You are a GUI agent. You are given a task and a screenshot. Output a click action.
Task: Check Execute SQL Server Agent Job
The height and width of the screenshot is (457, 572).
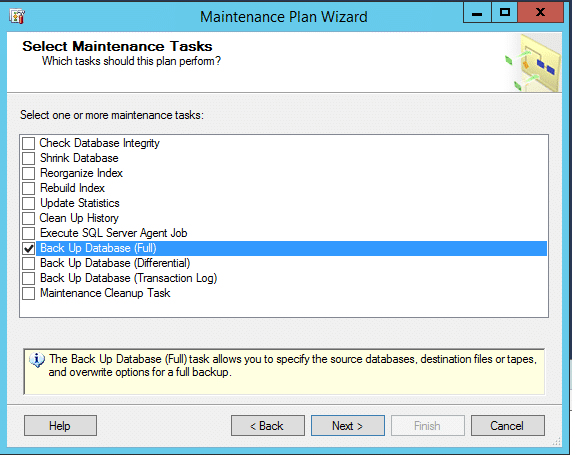pyautogui.click(x=28, y=233)
